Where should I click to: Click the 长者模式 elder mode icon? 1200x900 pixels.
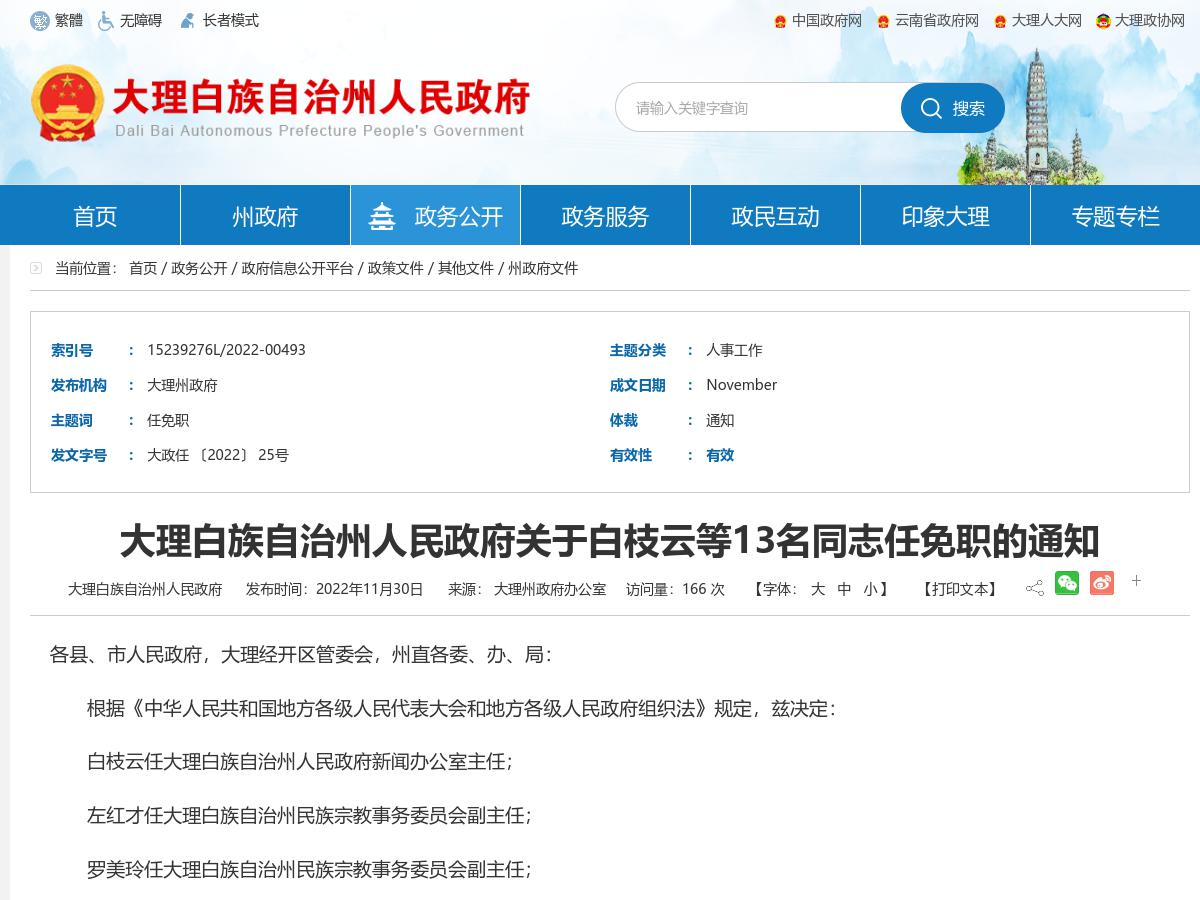186,19
